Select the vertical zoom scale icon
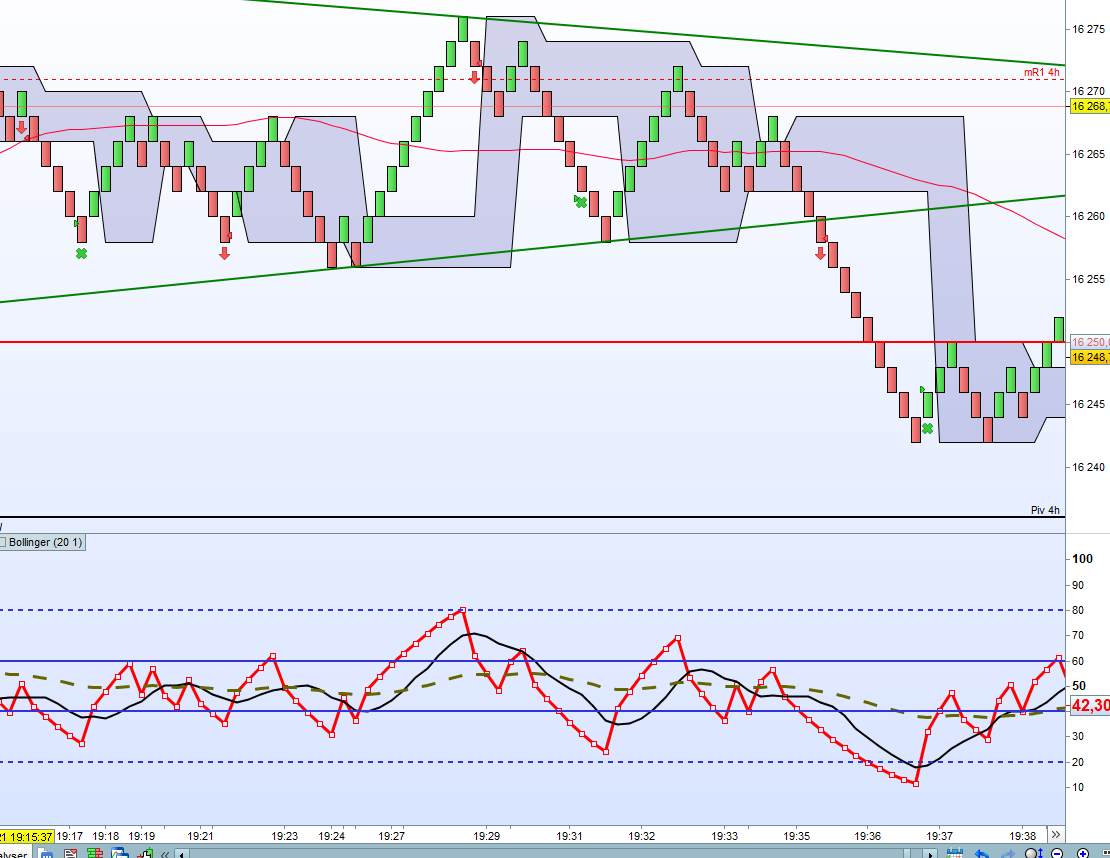This screenshot has width=1110, height=858. tap(1034, 853)
